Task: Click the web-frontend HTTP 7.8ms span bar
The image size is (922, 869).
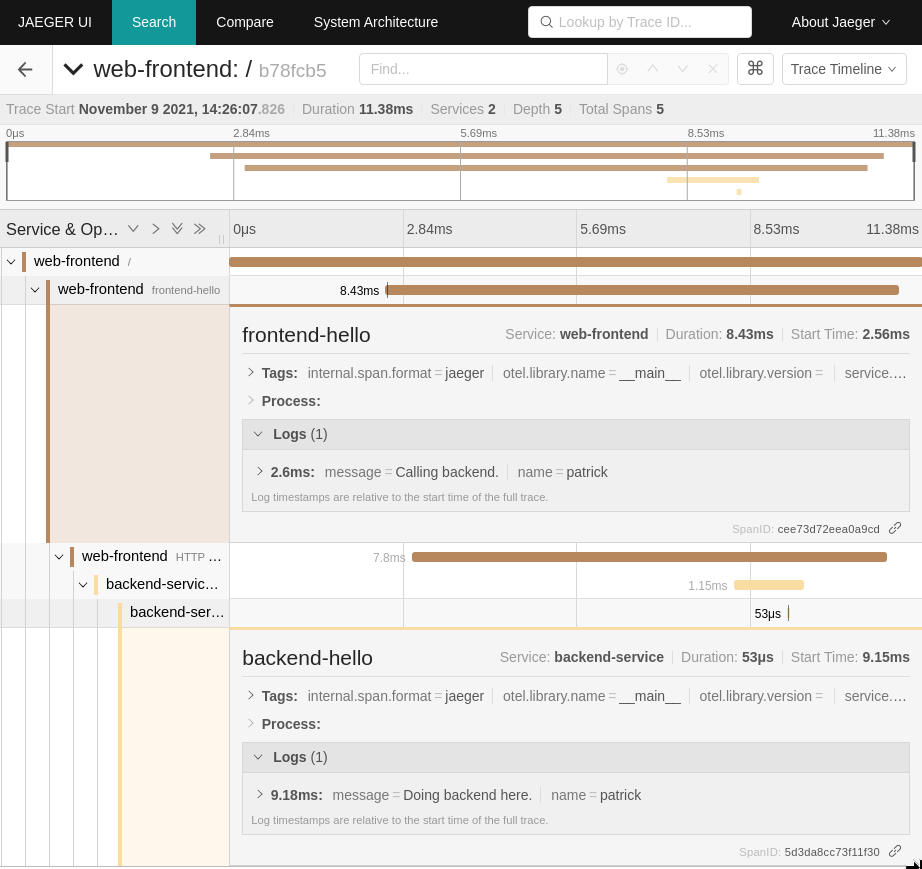Action: (649, 557)
